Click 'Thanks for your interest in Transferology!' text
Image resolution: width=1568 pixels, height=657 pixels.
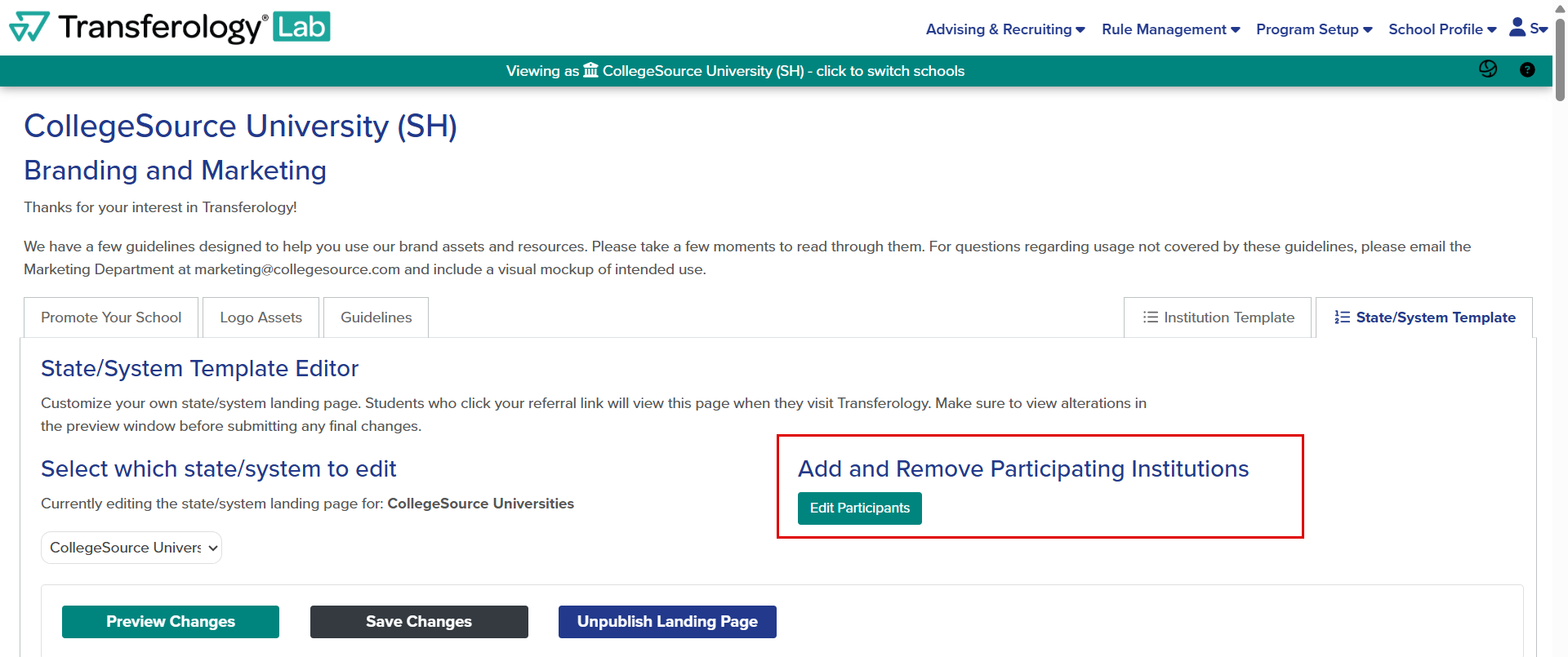(160, 207)
